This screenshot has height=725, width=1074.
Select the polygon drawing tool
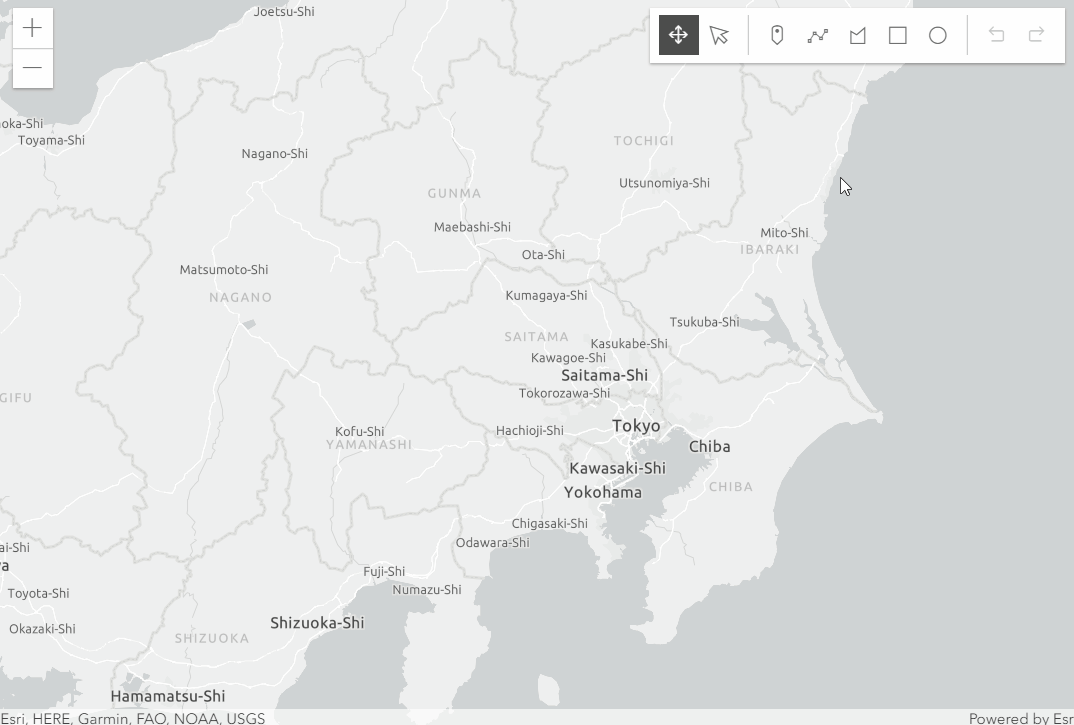point(858,35)
